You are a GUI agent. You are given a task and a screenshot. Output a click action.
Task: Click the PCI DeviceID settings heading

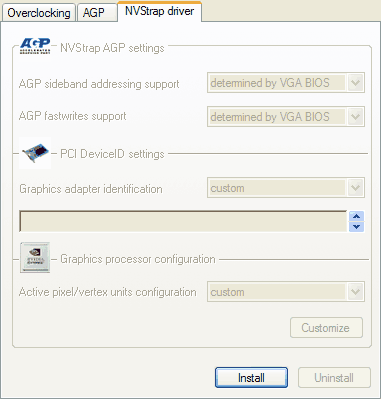coord(112,154)
